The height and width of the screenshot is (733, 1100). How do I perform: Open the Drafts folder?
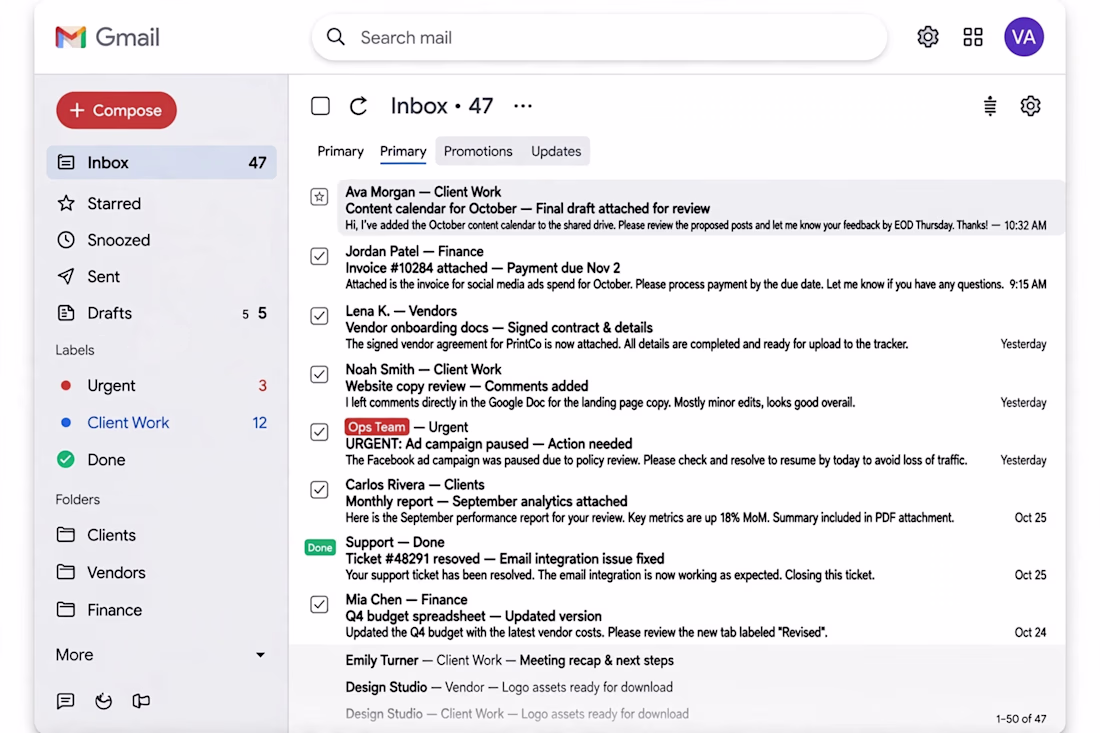(162, 313)
